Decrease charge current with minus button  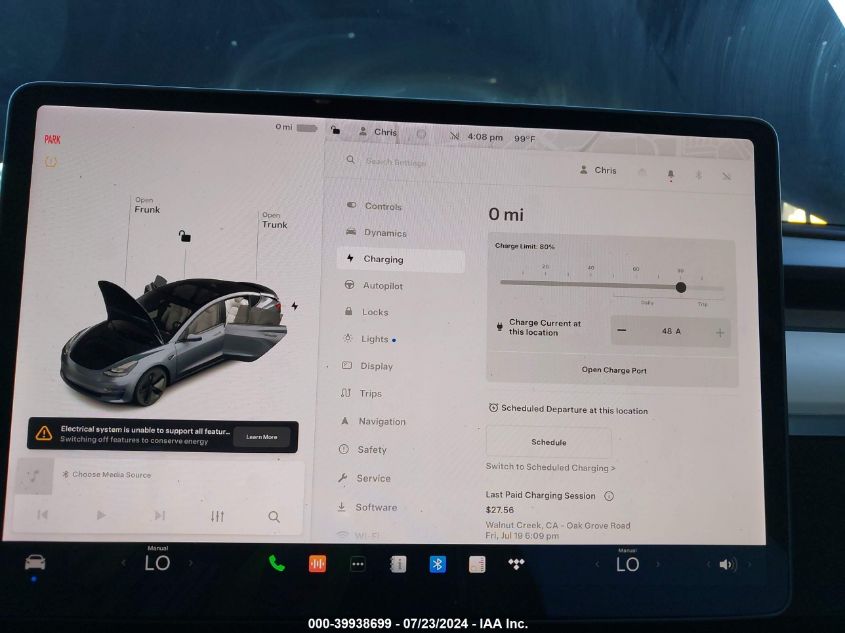pos(622,331)
